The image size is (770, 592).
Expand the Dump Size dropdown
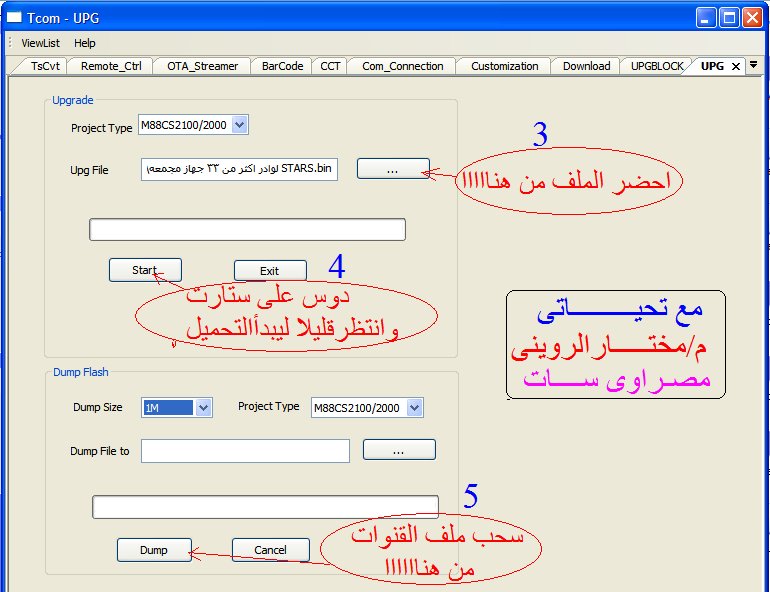point(204,407)
